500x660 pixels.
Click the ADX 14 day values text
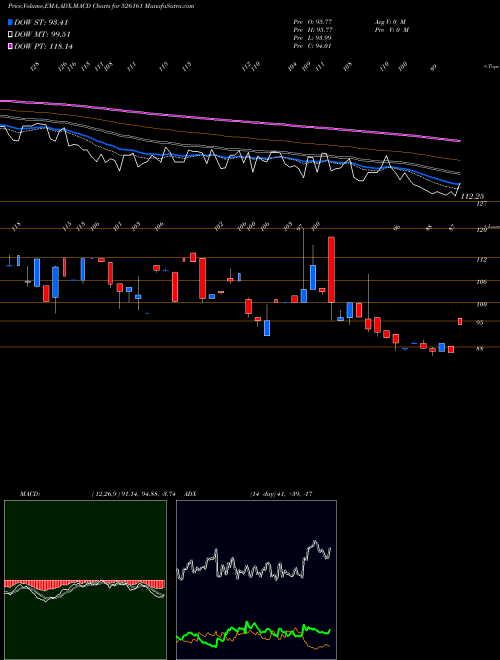pos(281,494)
